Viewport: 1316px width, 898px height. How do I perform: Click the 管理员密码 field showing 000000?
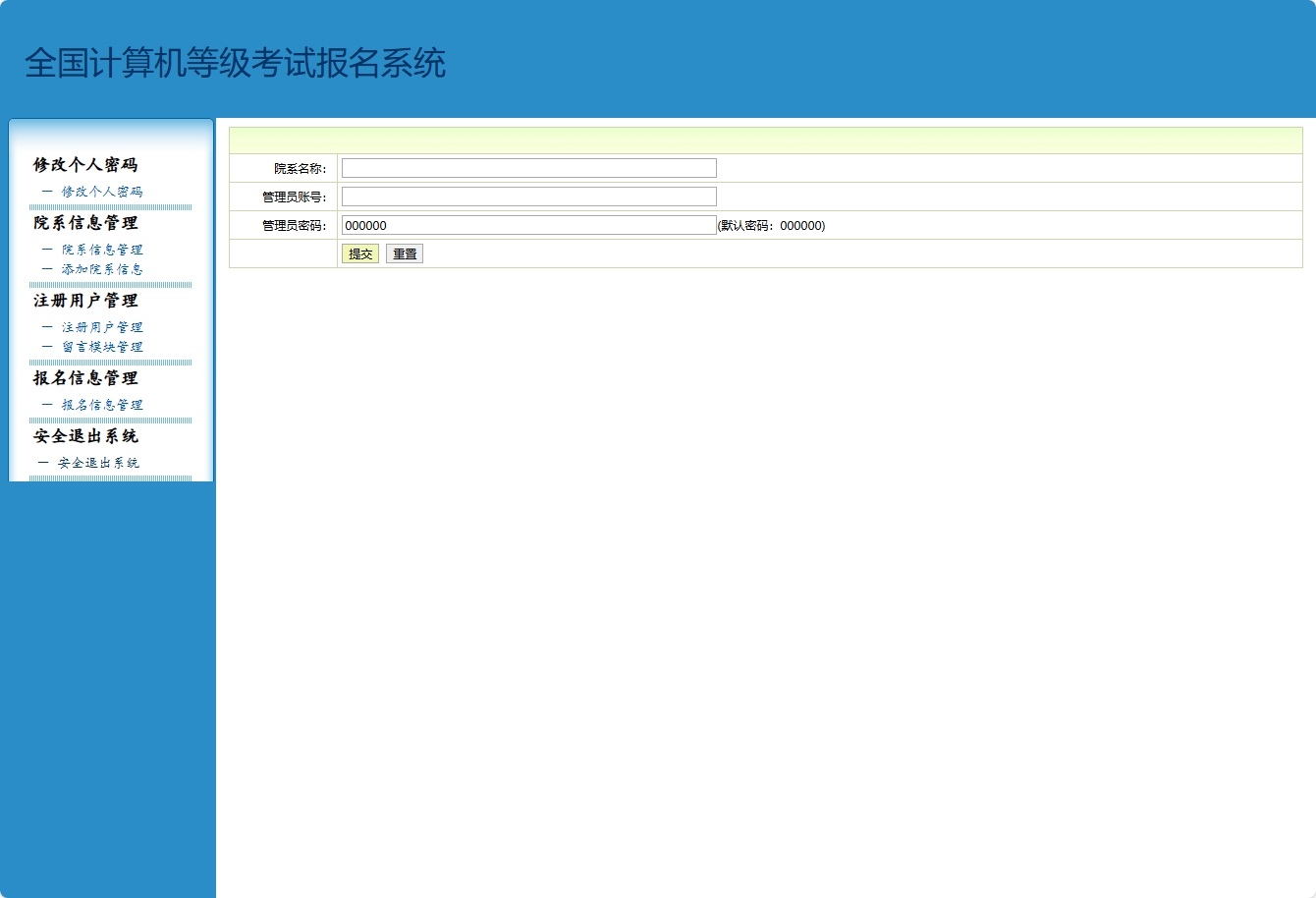click(x=528, y=224)
